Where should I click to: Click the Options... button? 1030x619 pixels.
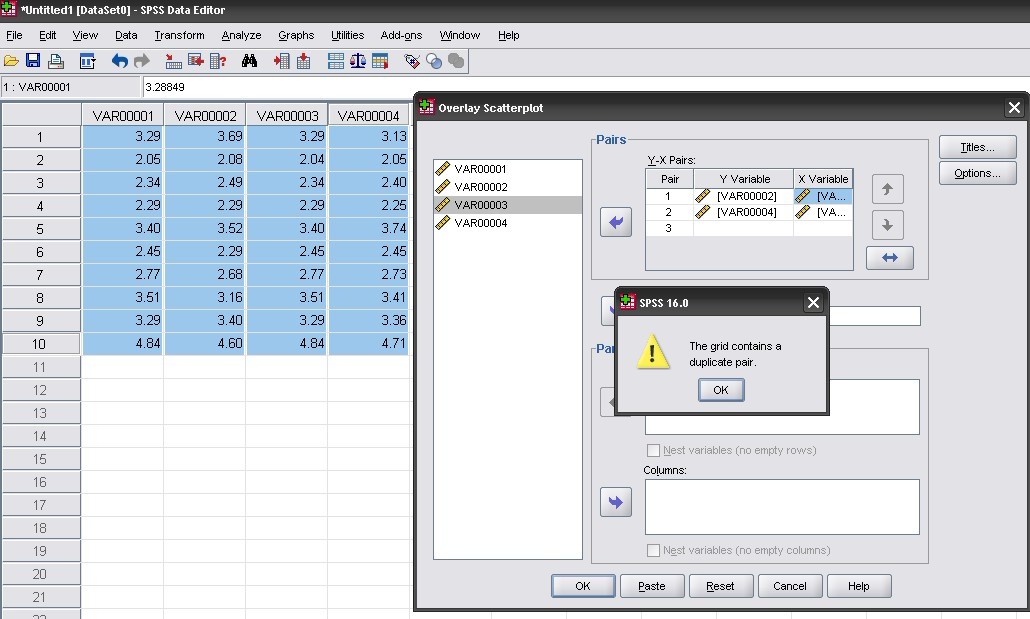pyautogui.click(x=977, y=173)
